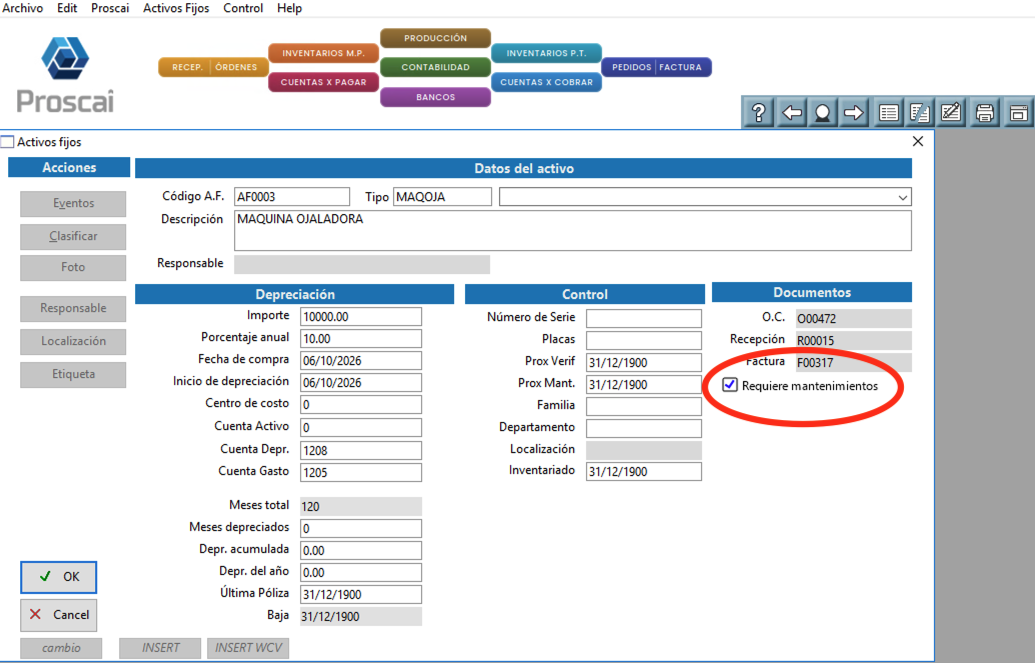This screenshot has width=1035, height=663.
Task: Click the Localización action button
Action: click(x=73, y=341)
